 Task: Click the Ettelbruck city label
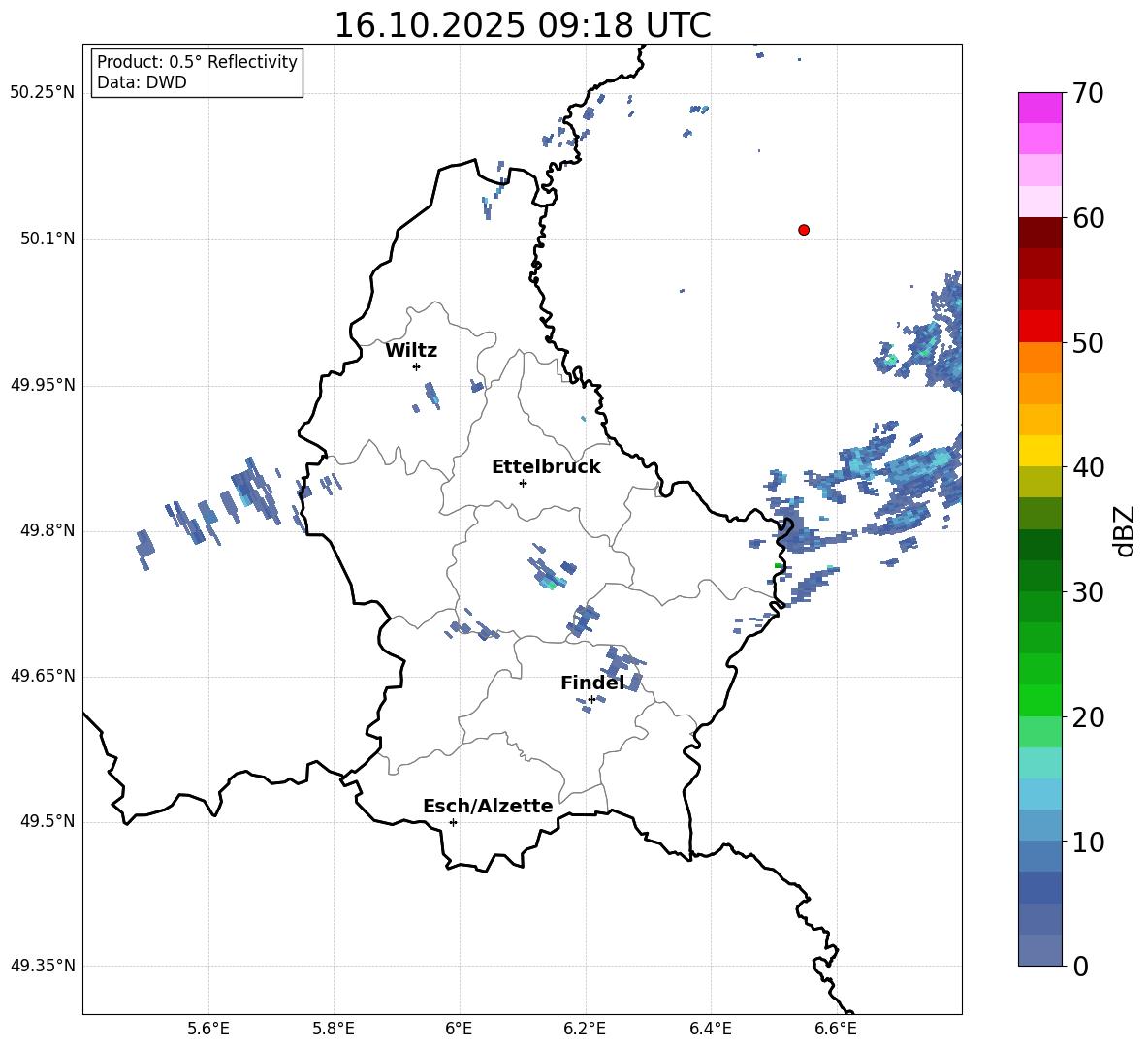546,467
